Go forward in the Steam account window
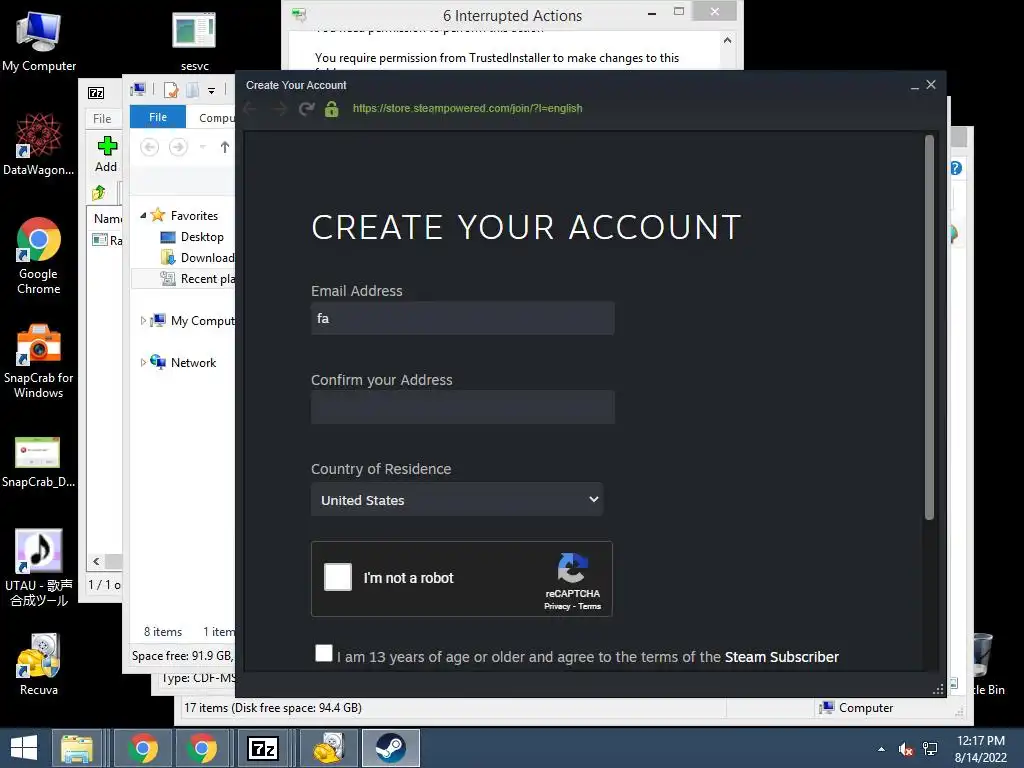1024x768 pixels. point(279,108)
